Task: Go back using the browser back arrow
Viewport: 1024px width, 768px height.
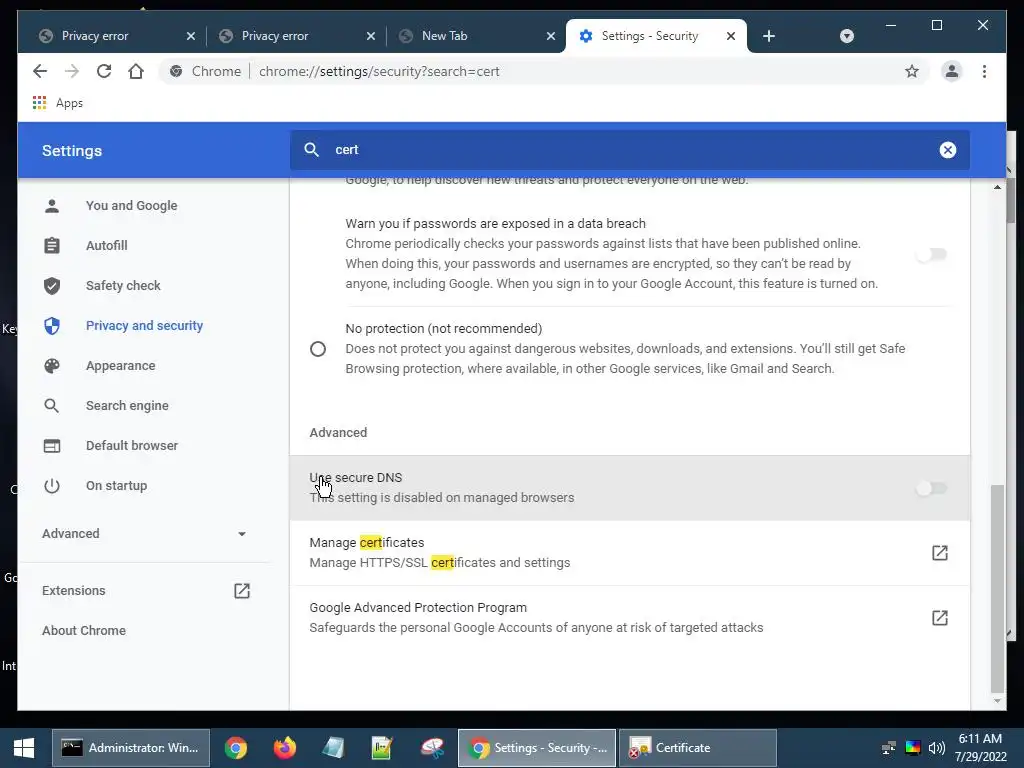Action: click(40, 71)
